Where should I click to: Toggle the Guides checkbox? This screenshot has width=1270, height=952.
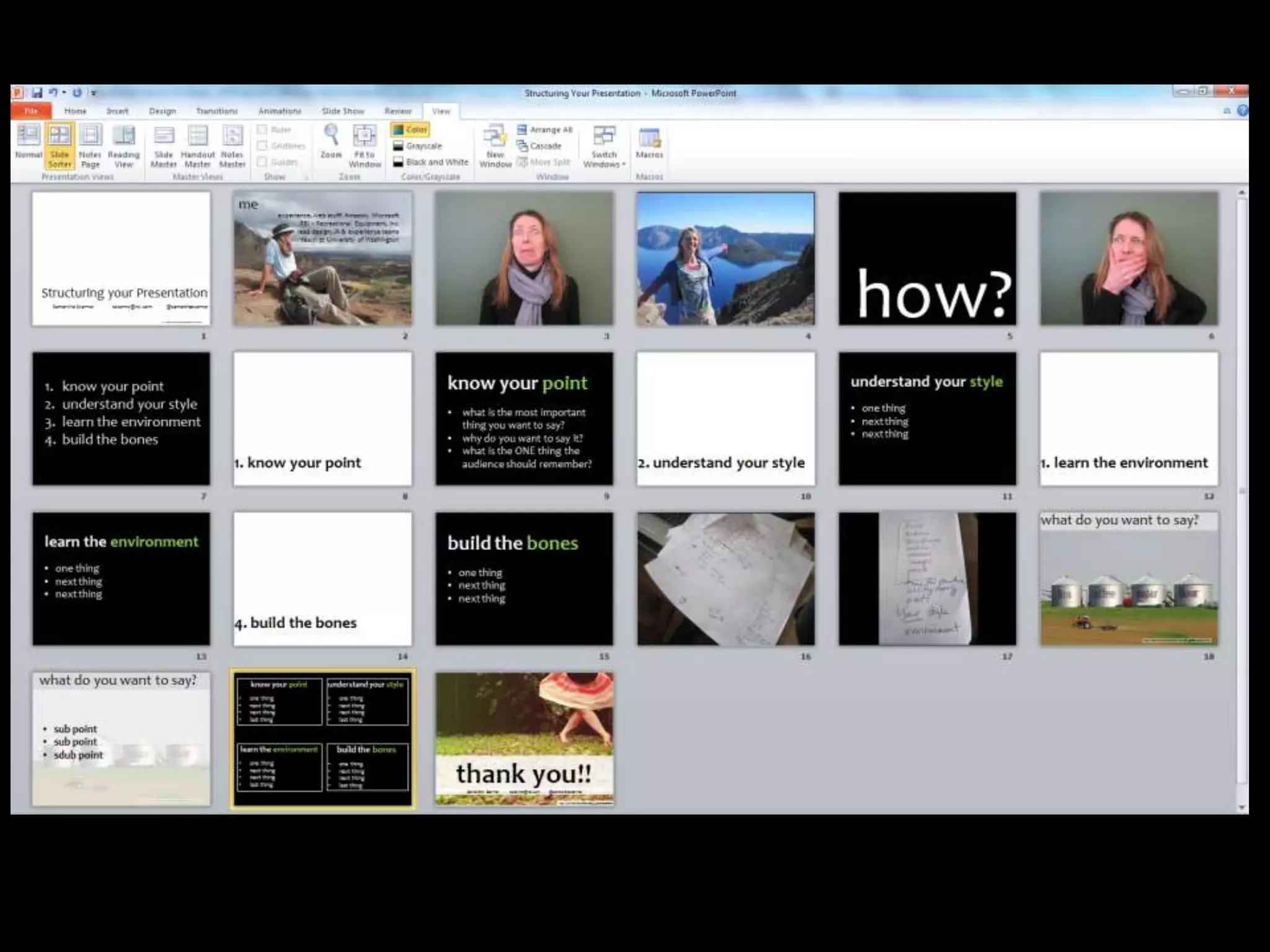point(262,162)
